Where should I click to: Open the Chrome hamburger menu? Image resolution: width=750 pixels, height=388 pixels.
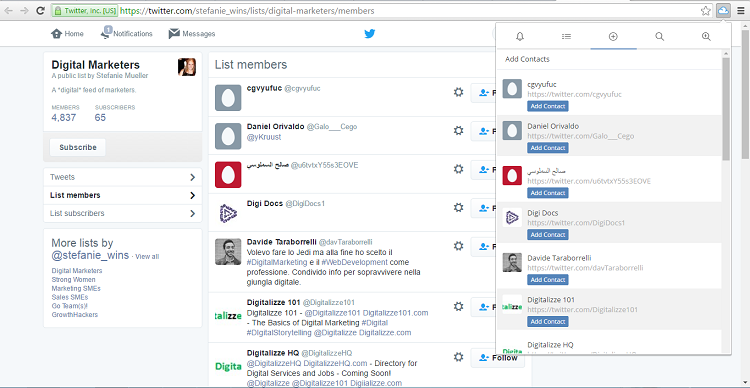741,11
